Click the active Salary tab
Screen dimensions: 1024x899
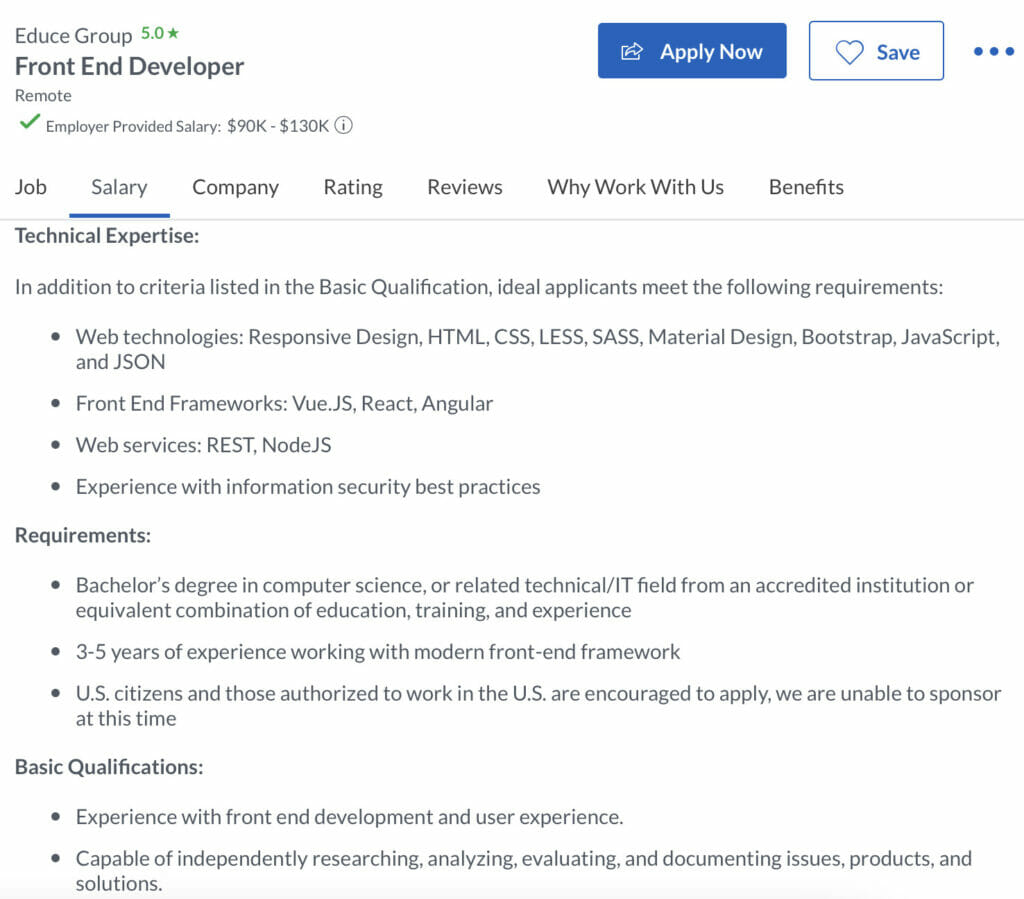[119, 187]
